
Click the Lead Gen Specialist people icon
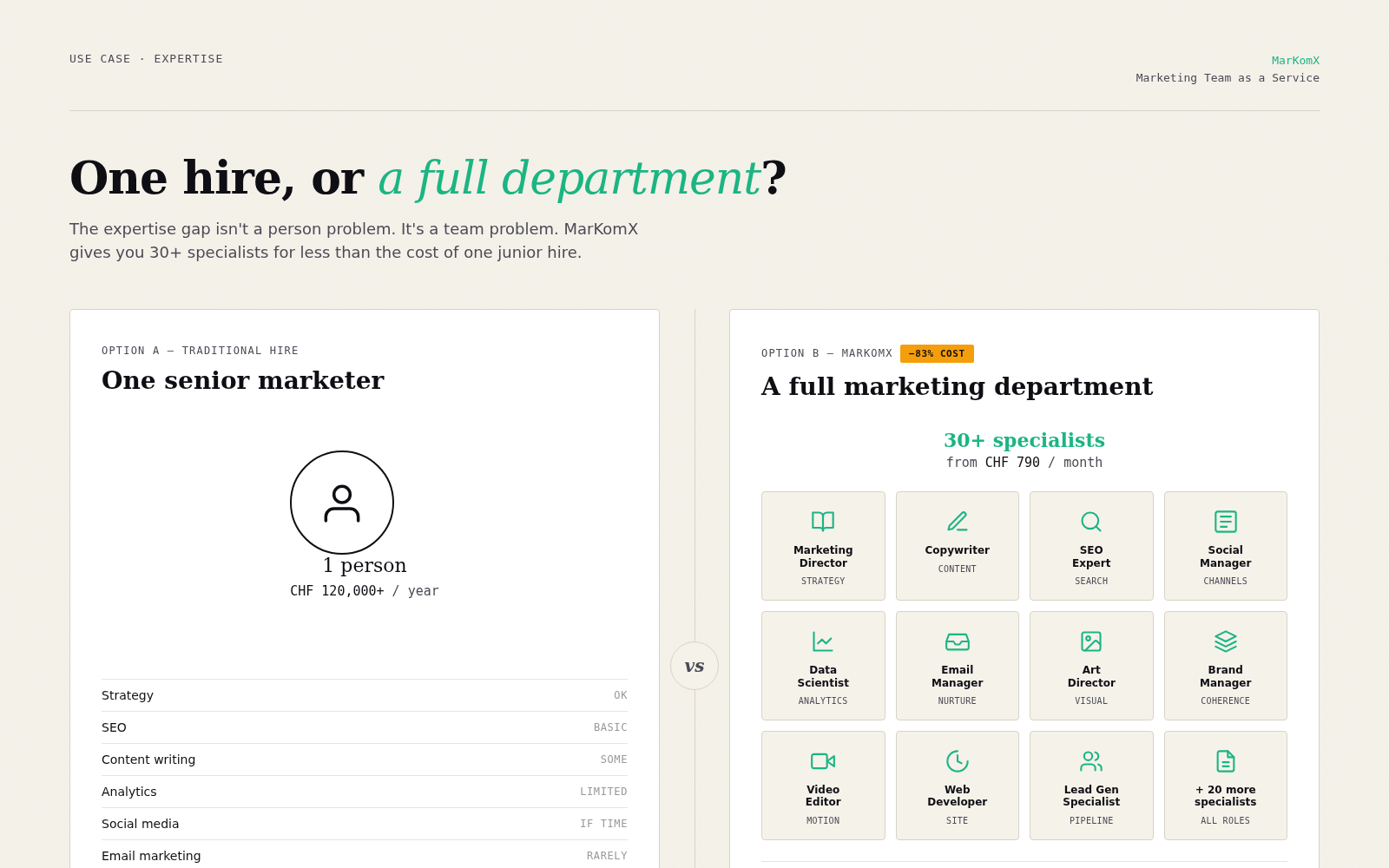tap(1091, 760)
